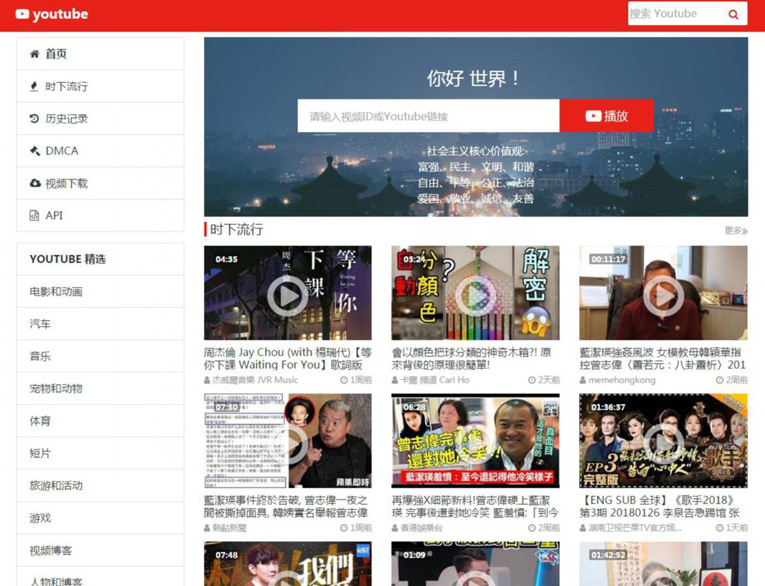The height and width of the screenshot is (586, 765).
Task: Click the flame icon beside 时下流行
Action: tap(34, 86)
